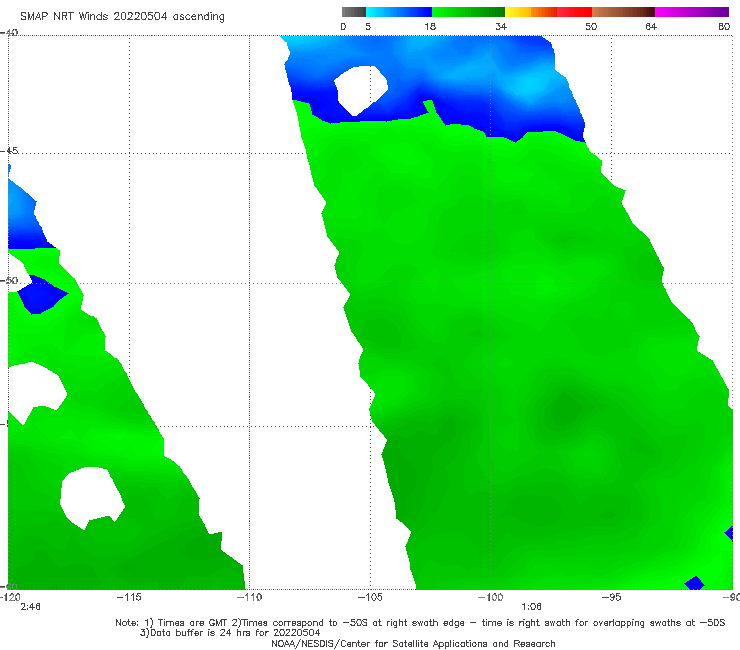Click the longitude label "-105"

coord(370,597)
